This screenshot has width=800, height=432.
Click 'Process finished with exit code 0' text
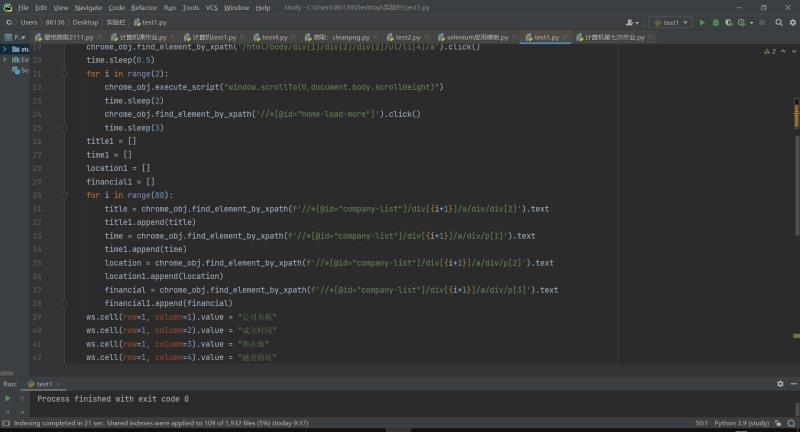coord(113,399)
